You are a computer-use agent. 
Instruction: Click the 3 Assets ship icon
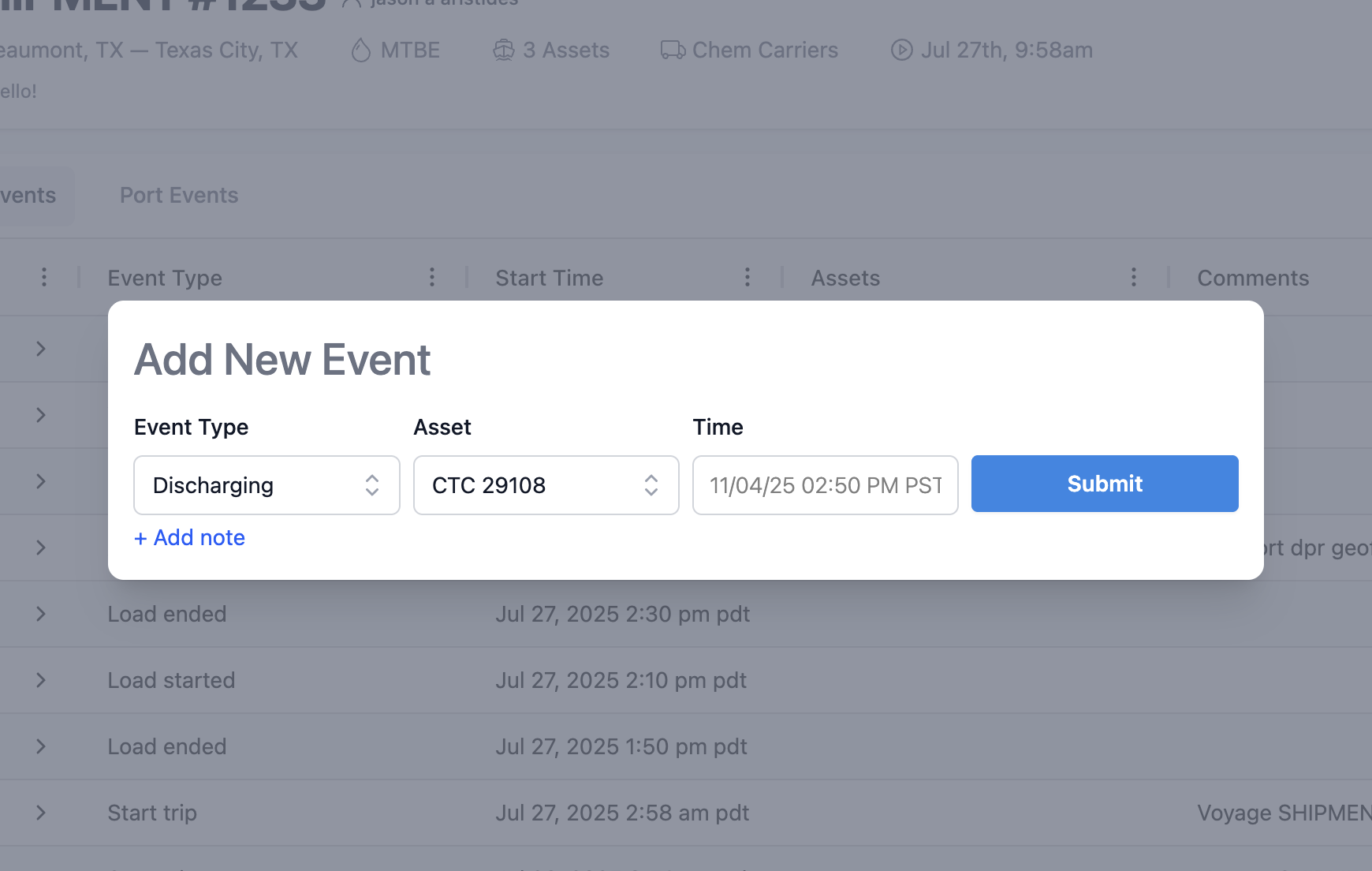click(x=503, y=50)
